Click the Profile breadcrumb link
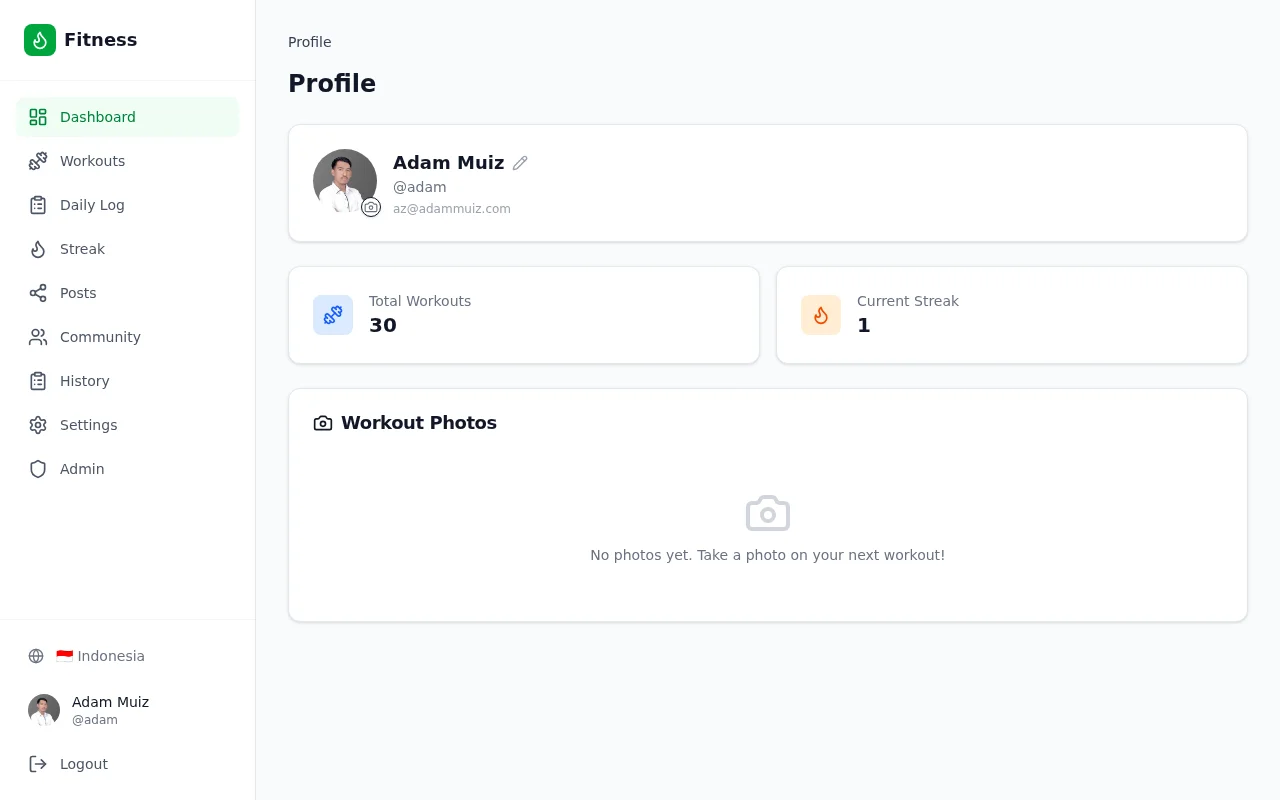The height and width of the screenshot is (800, 1280). [310, 42]
